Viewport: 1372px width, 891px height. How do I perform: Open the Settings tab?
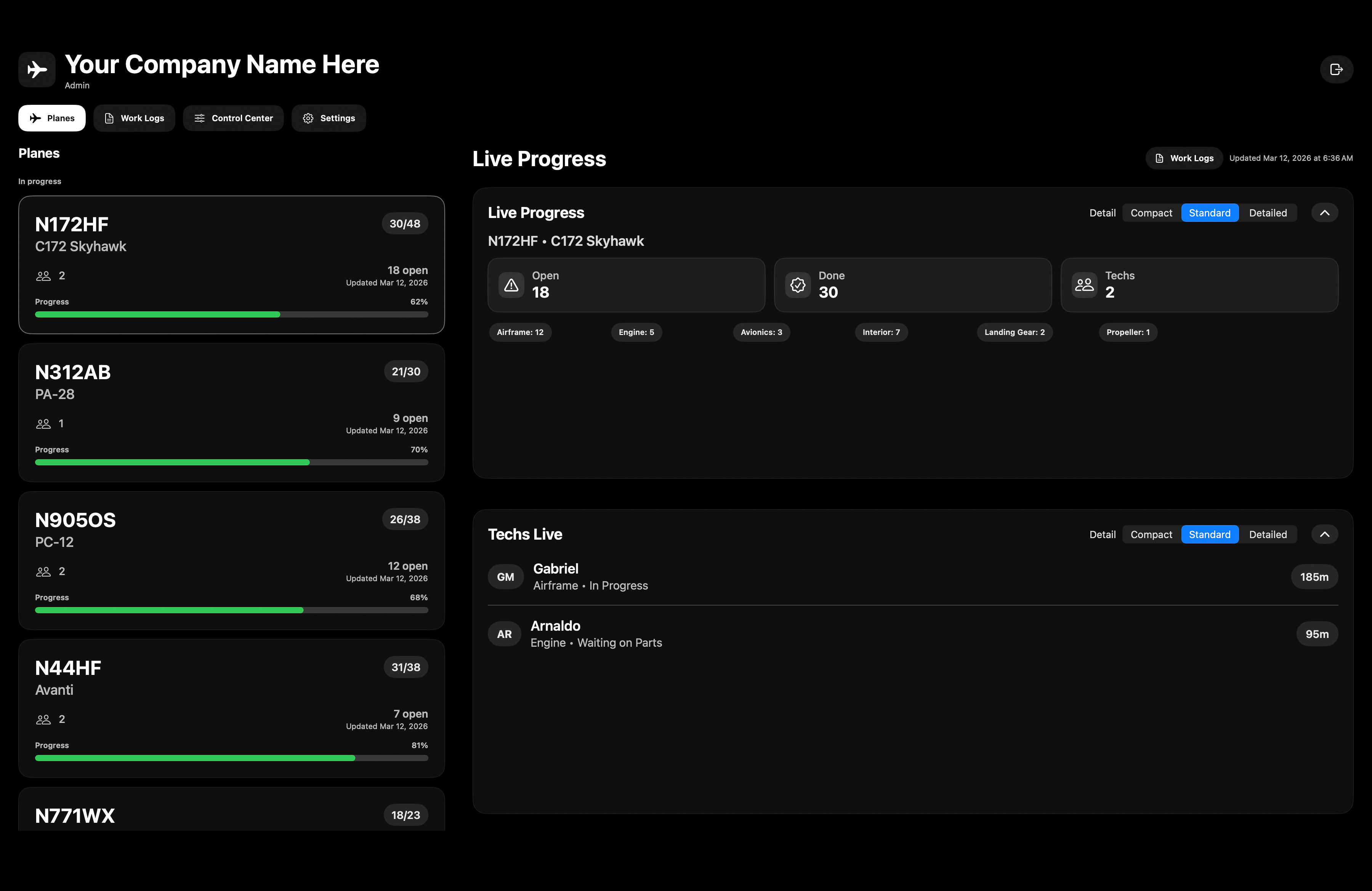tap(329, 118)
